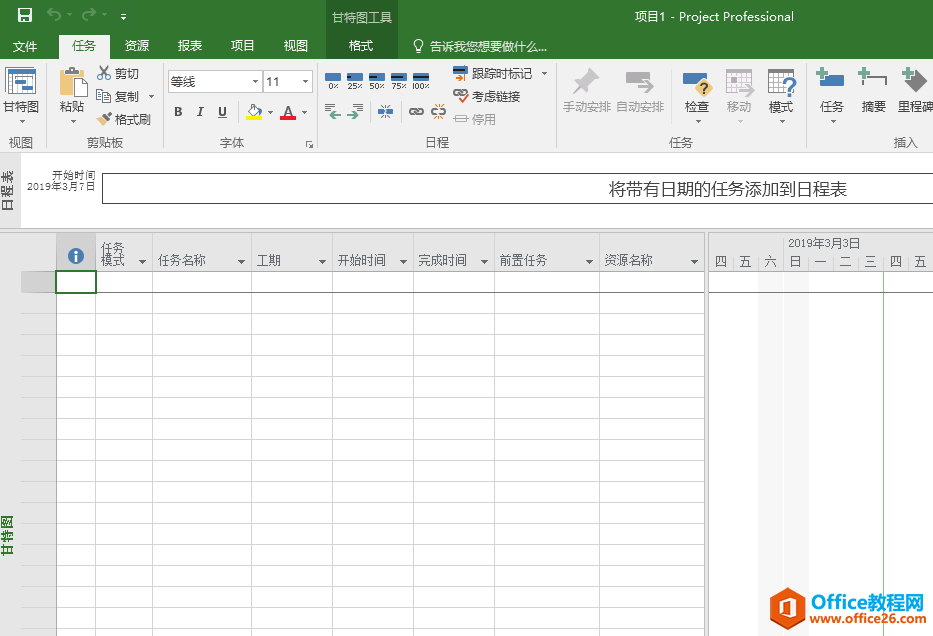Click the Link Tasks chain icon

tap(416, 112)
